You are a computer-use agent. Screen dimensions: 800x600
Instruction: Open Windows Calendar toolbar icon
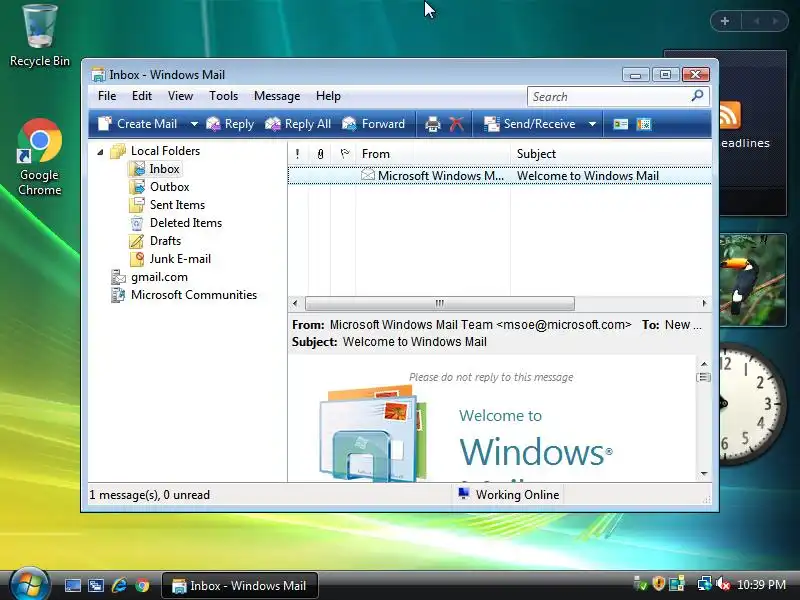click(x=644, y=124)
